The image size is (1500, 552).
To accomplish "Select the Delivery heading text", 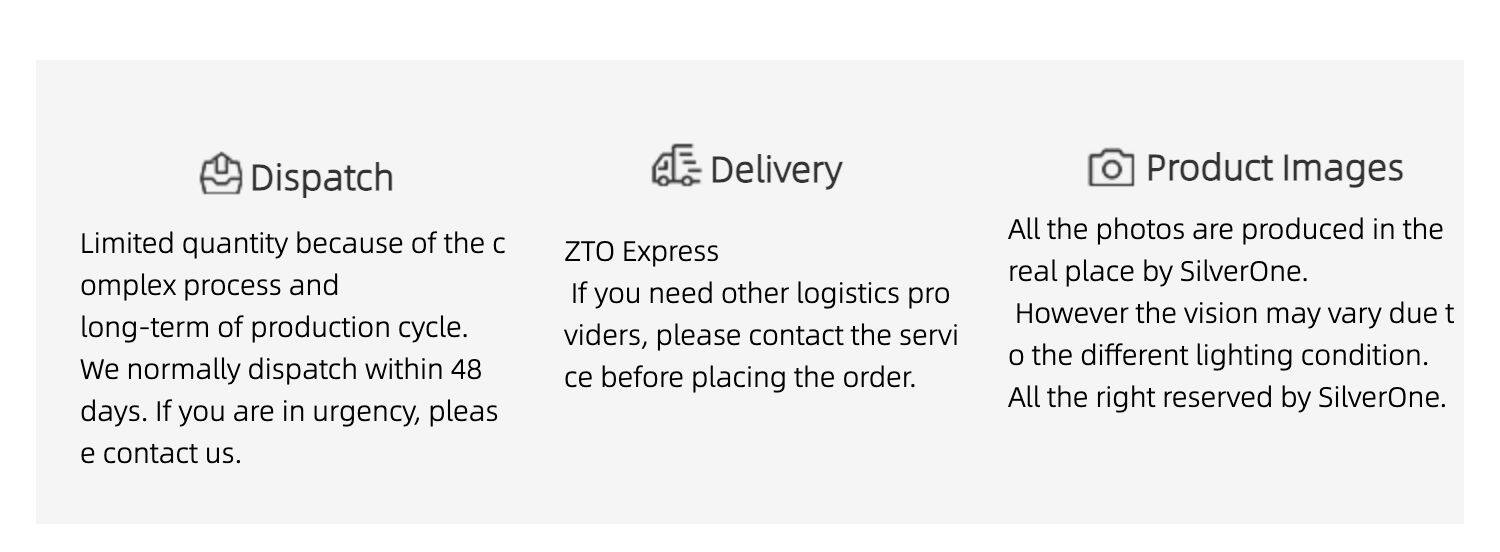I will click(776, 170).
